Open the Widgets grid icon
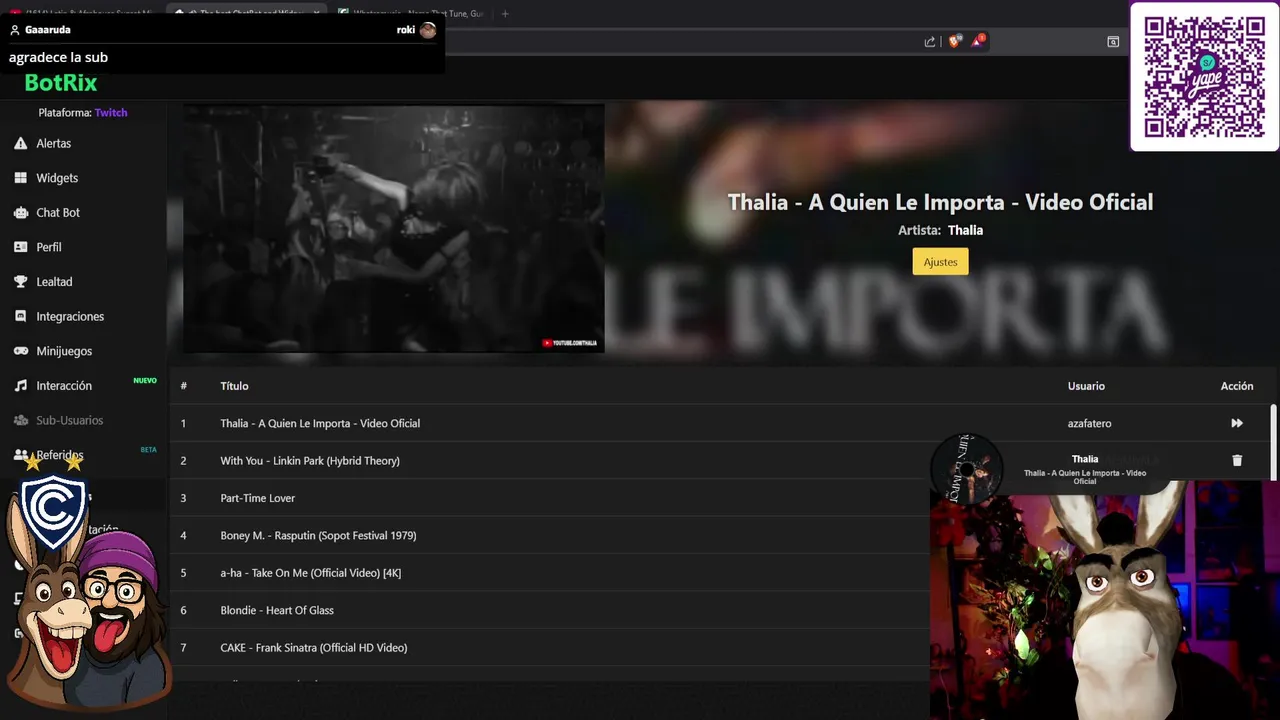 click(x=20, y=178)
